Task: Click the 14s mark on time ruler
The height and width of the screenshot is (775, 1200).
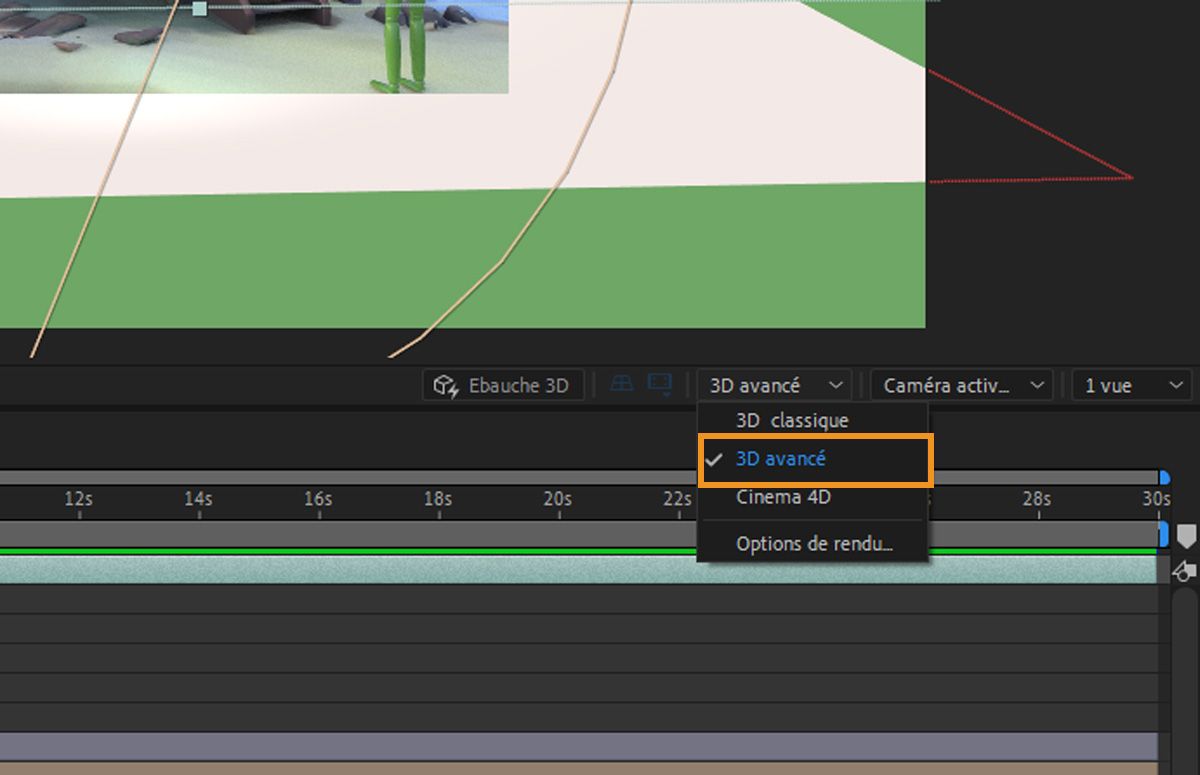Action: click(198, 498)
